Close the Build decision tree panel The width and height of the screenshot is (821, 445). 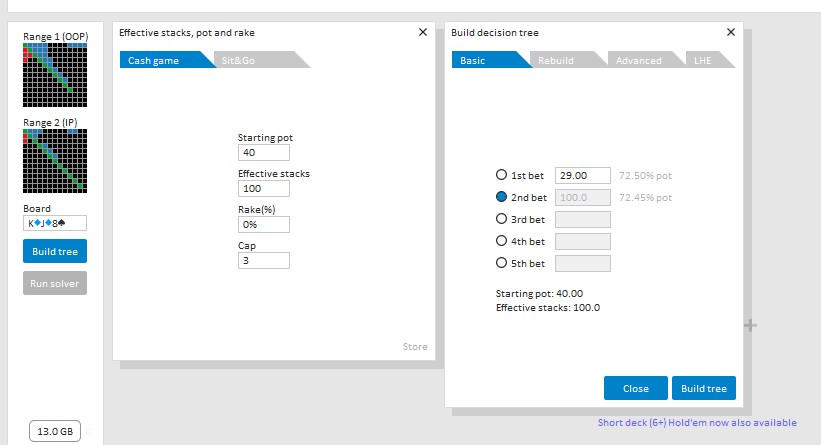(x=731, y=32)
